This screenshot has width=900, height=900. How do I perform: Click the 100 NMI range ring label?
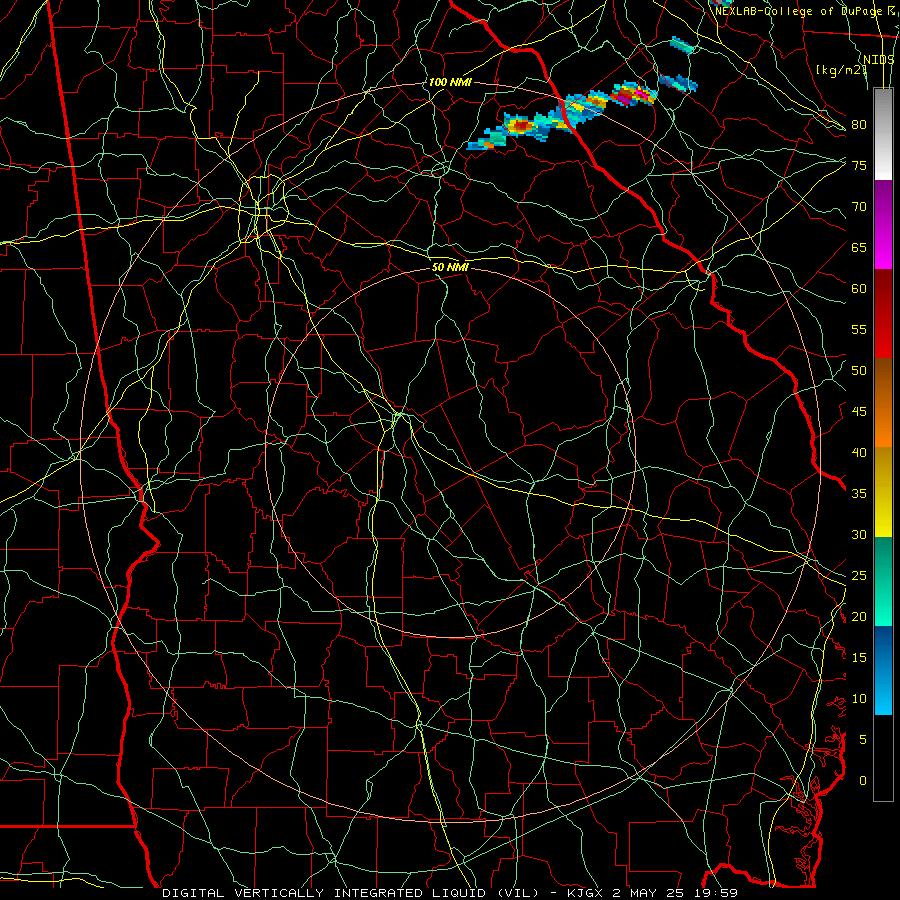450,82
